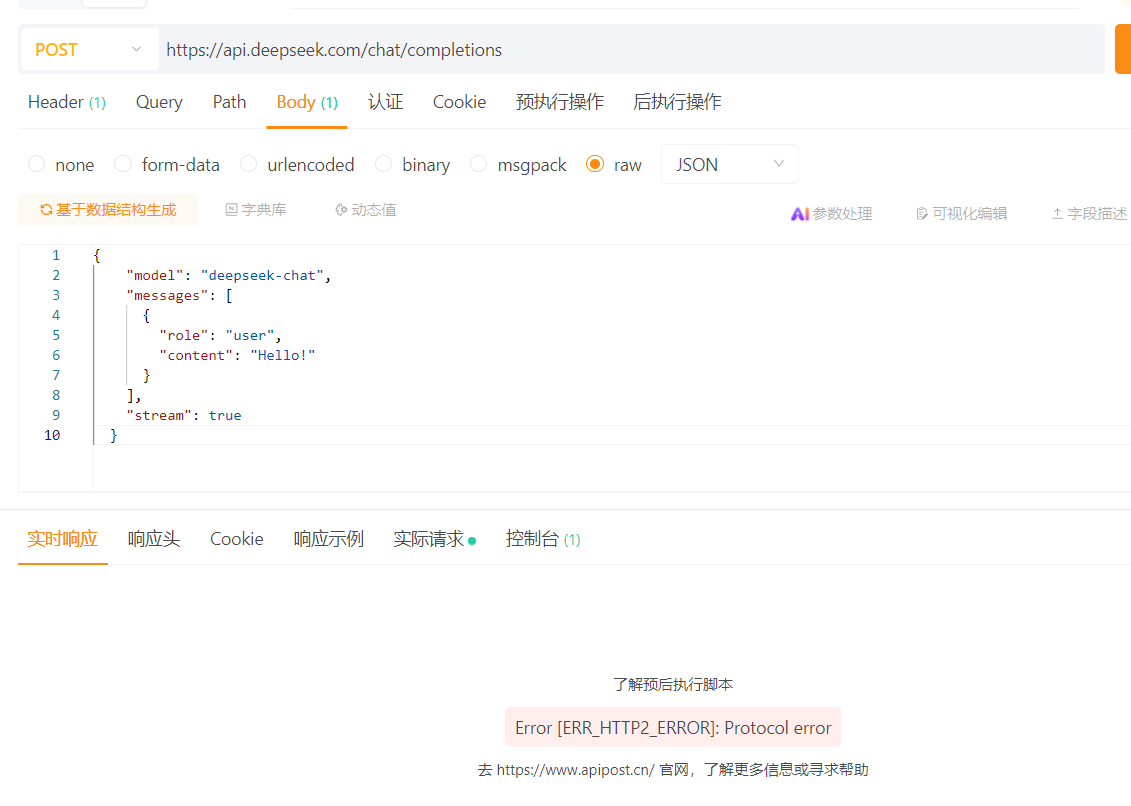Open the 实际请求 tab
This screenshot has width=1131, height=806.
tap(434, 539)
